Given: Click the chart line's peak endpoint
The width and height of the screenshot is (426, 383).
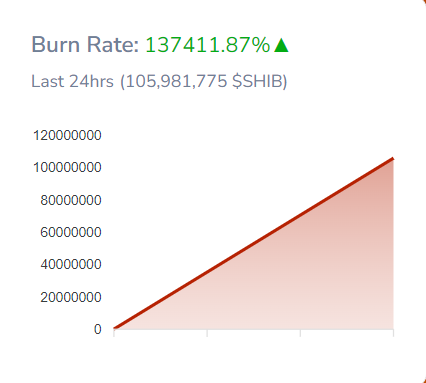Looking at the screenshot, I should (x=393, y=159).
